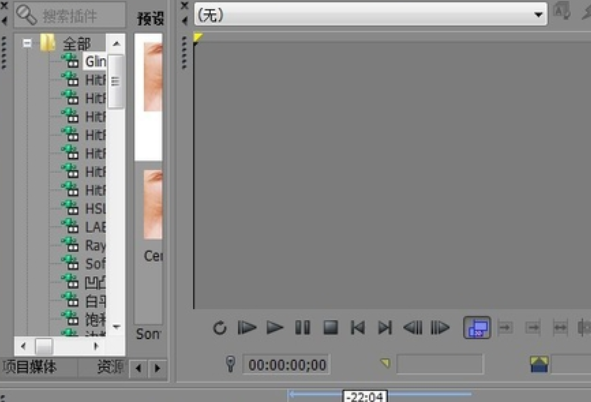Go to end of media

tap(385, 327)
